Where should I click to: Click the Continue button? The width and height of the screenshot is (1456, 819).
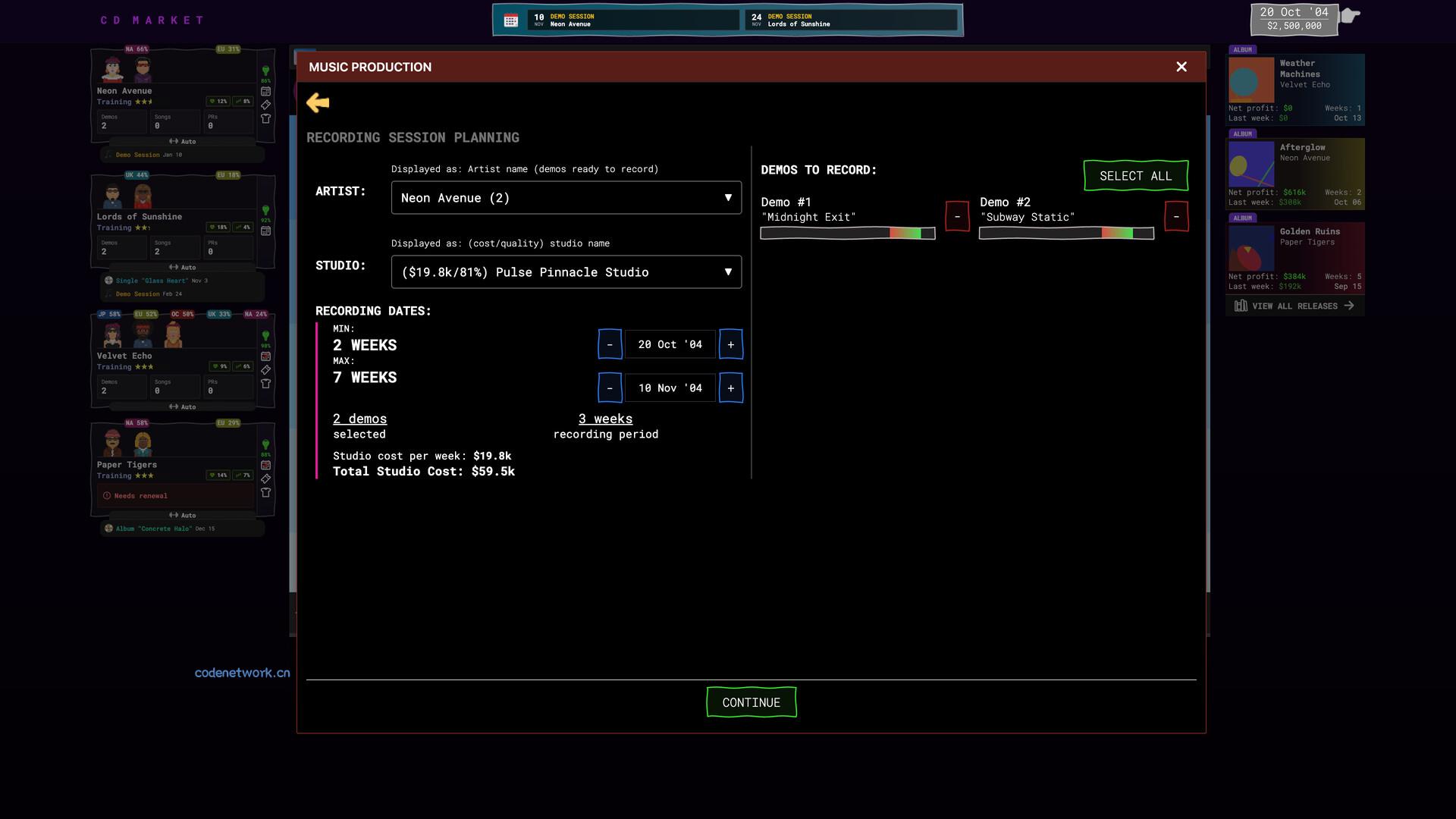point(751,702)
